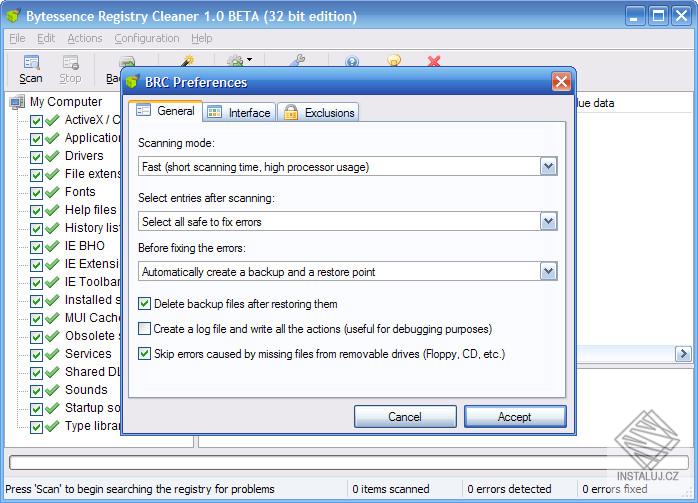Click the 0 errors detected status text
Screen dimensions: 698x503
coord(509,489)
